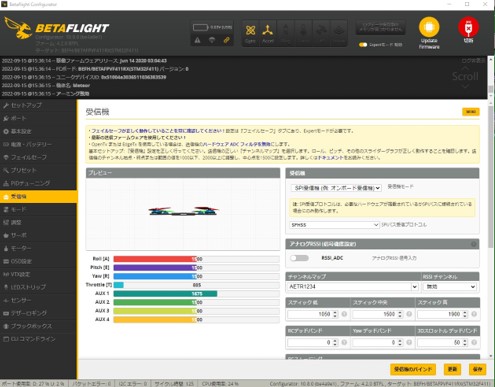Click the receiver bind button
The height and width of the screenshot is (387, 495).
tap(413, 369)
